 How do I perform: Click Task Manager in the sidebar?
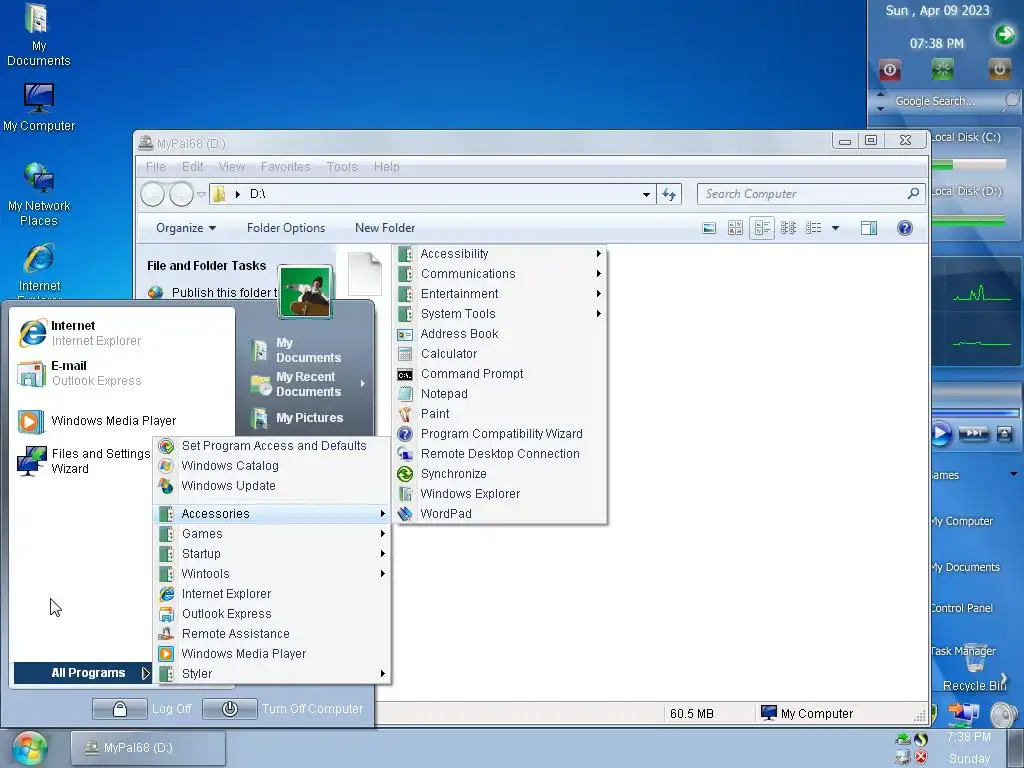[x=963, y=651]
